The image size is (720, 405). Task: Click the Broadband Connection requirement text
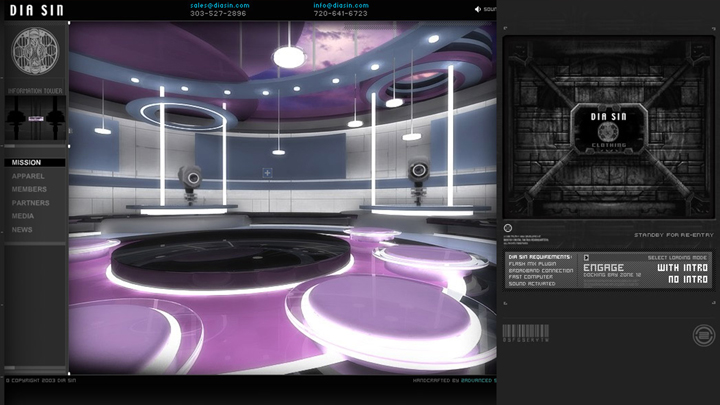pyautogui.click(x=541, y=270)
